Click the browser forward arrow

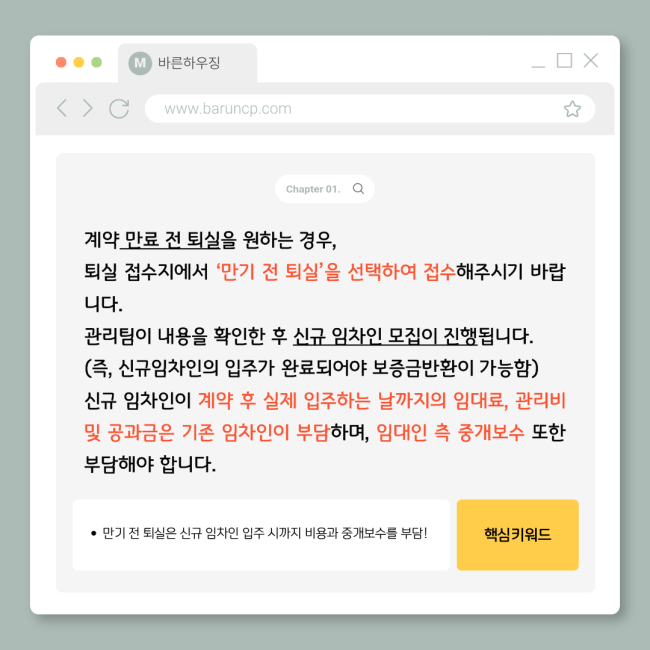(x=87, y=109)
